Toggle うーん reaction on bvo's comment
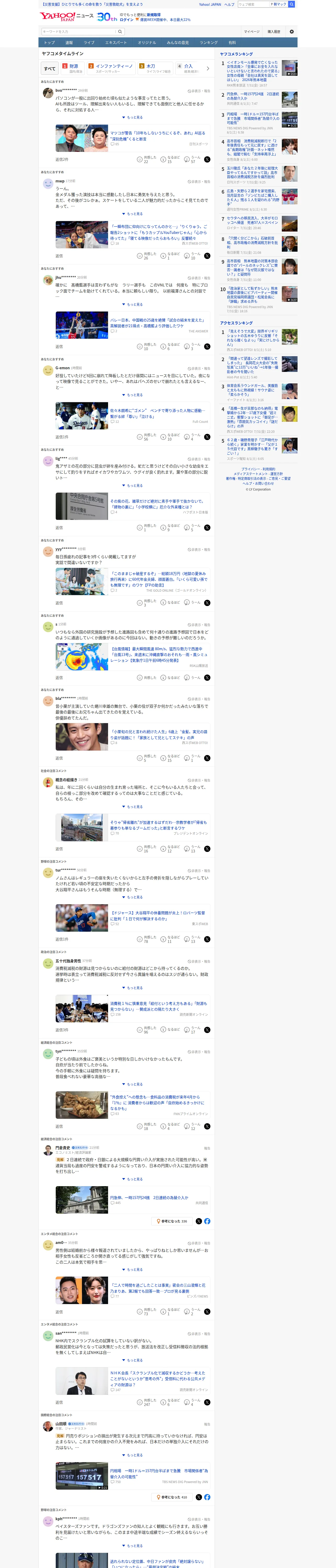 click(x=192, y=159)
